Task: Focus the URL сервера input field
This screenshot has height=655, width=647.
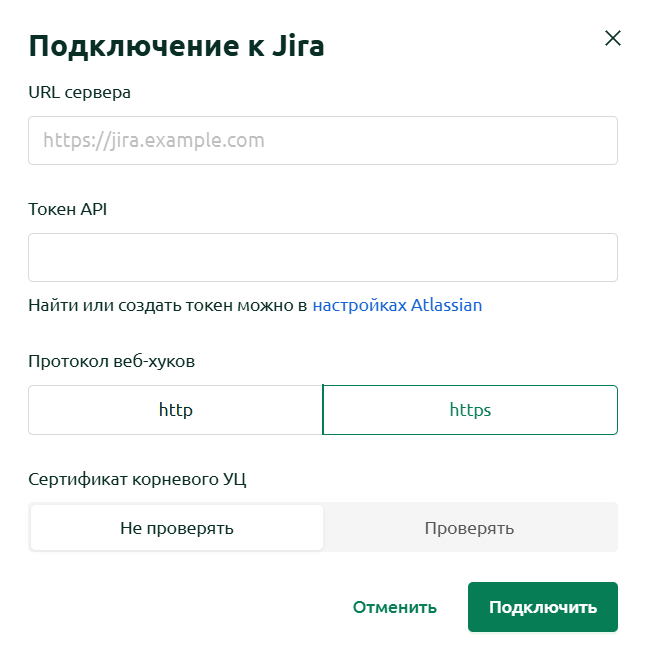Action: click(x=323, y=140)
